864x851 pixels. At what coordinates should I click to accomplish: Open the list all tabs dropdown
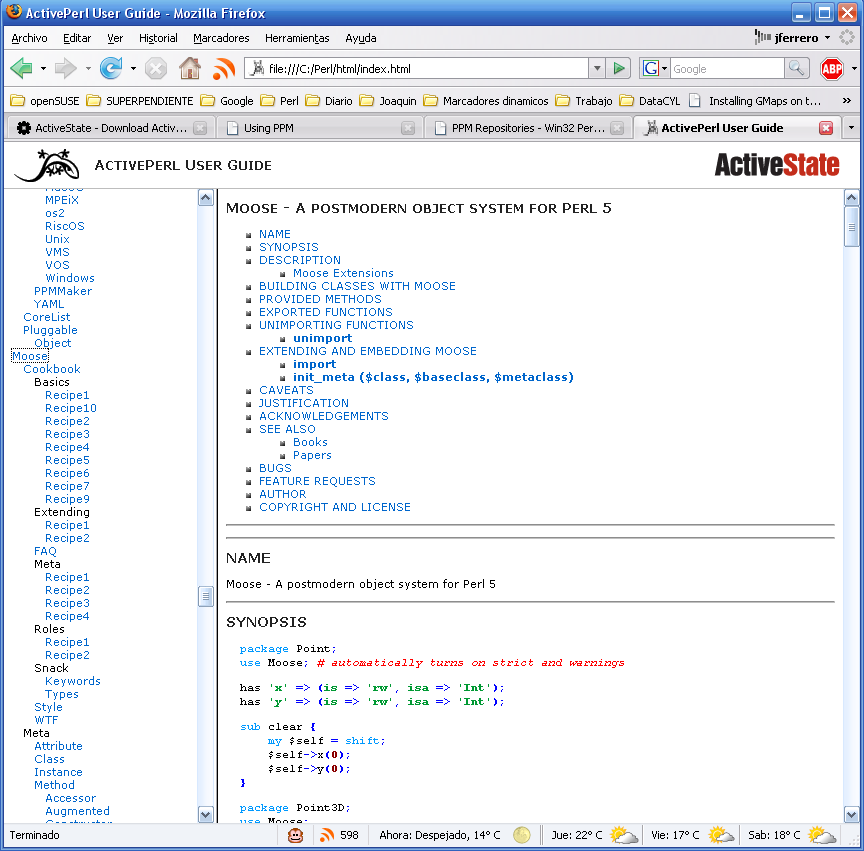click(x=851, y=127)
